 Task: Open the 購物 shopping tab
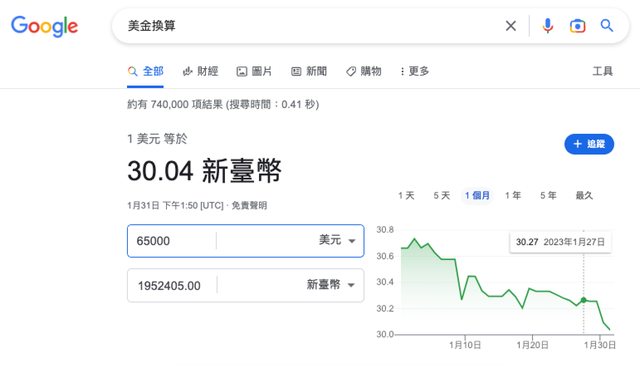[x=363, y=71]
